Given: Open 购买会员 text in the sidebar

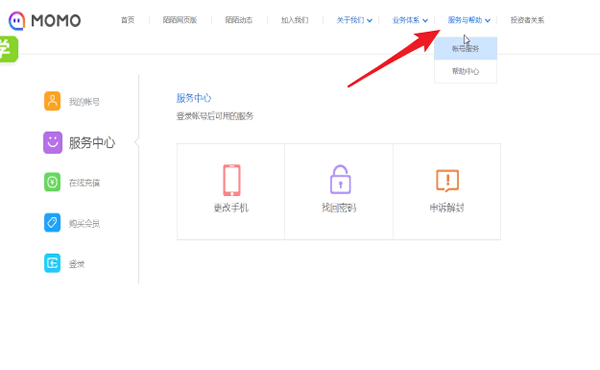Looking at the screenshot, I should pyautogui.click(x=84, y=223).
